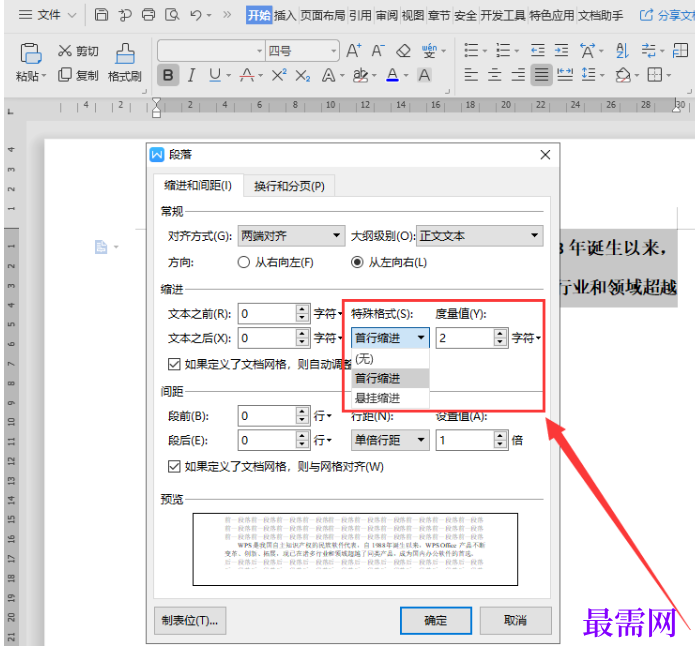Click the italic formatting icon
Screen dimensions: 695x654
tap(192, 75)
